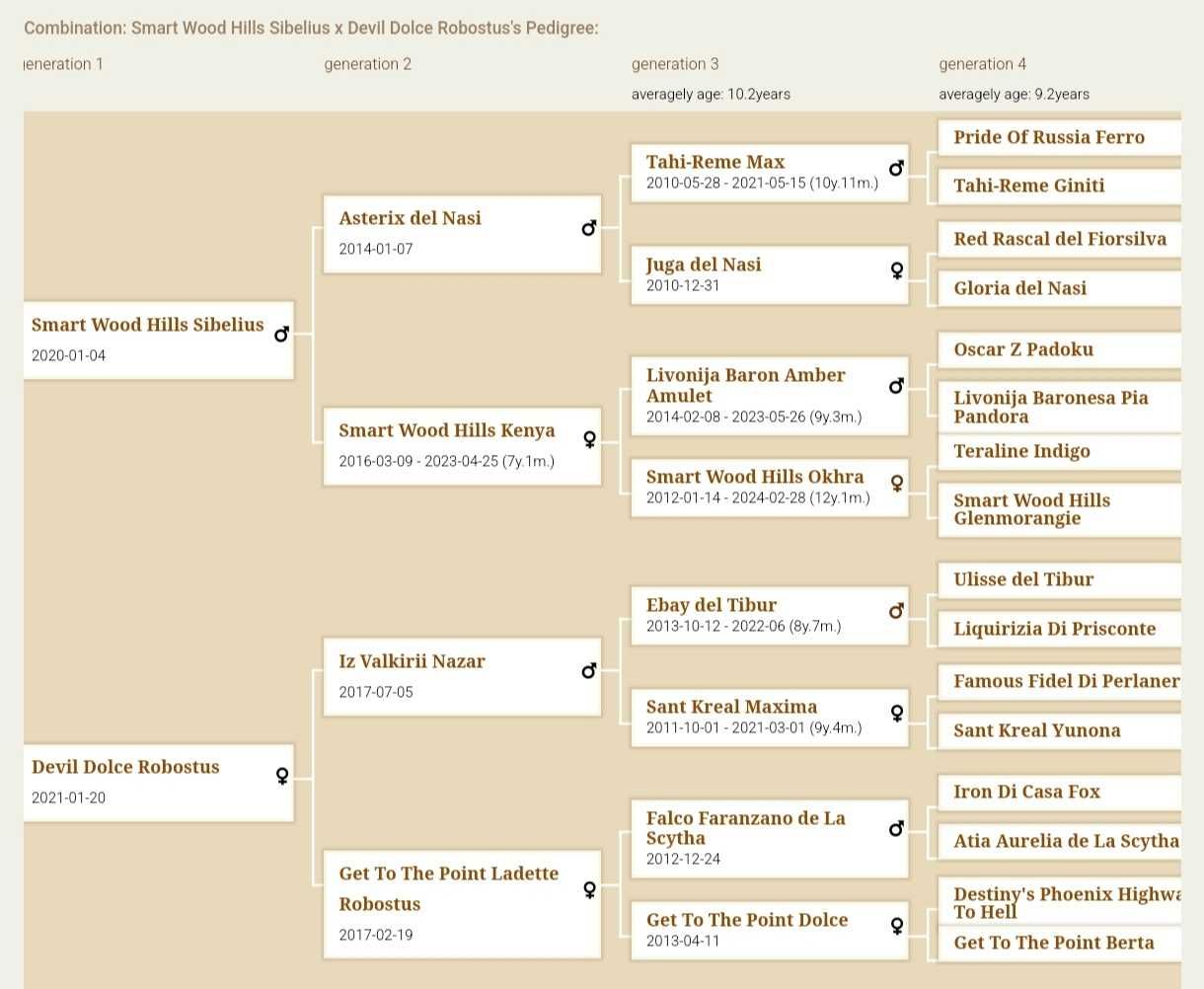Click male icon beside Smart Wood Hills Sibelius
Screen dimensions: 1204x989
[281, 334]
